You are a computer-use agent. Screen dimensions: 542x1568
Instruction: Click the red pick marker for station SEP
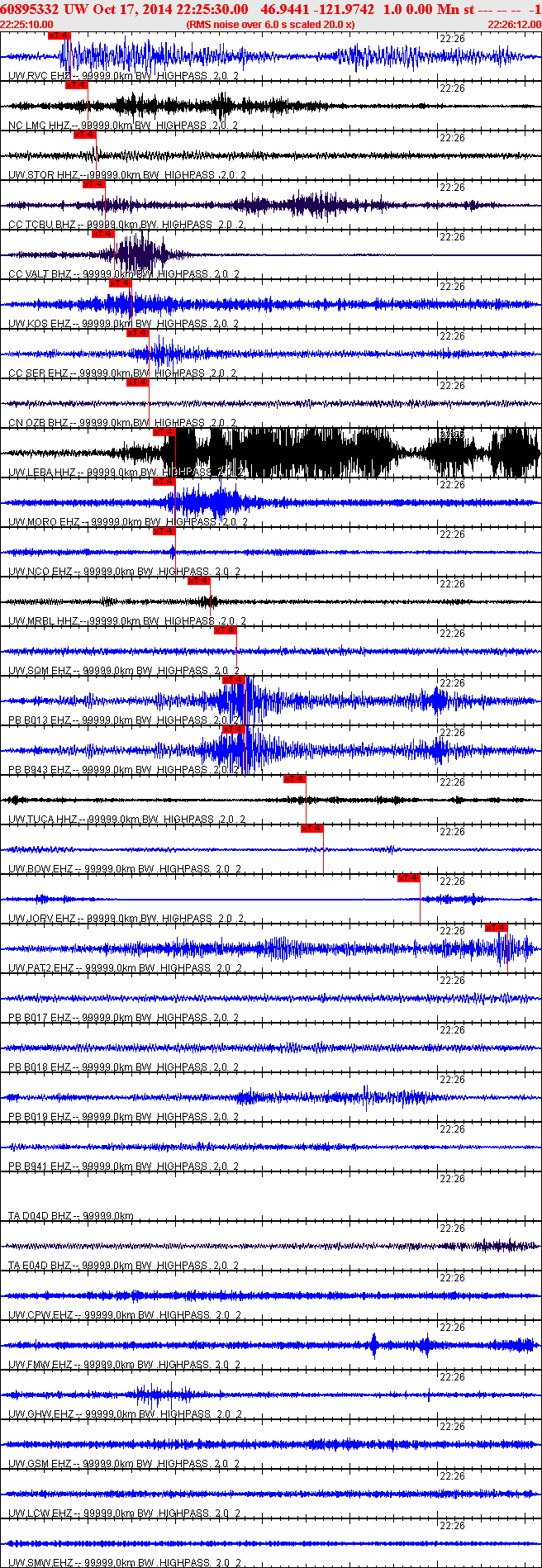tap(138, 333)
